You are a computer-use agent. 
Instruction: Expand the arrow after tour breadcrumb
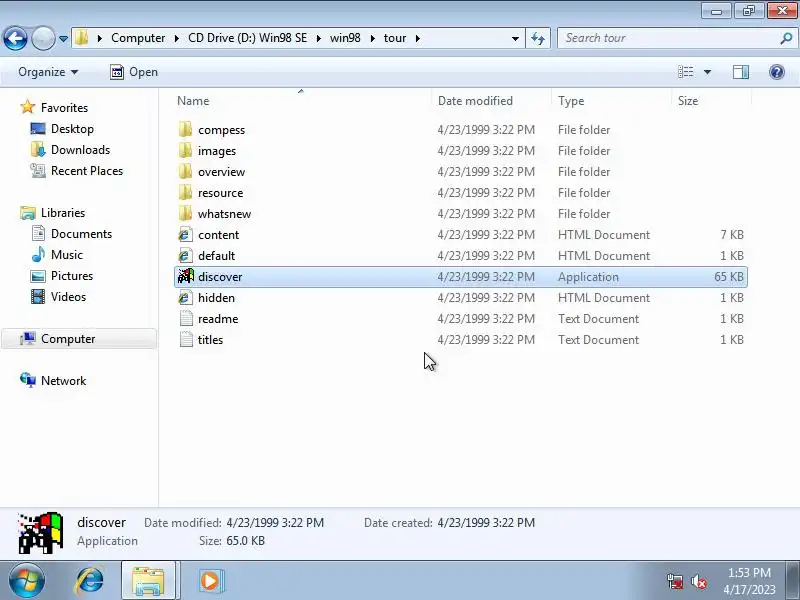point(418,38)
